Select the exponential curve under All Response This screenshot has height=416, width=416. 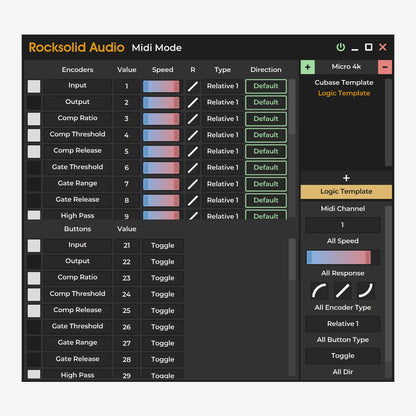coord(366,290)
